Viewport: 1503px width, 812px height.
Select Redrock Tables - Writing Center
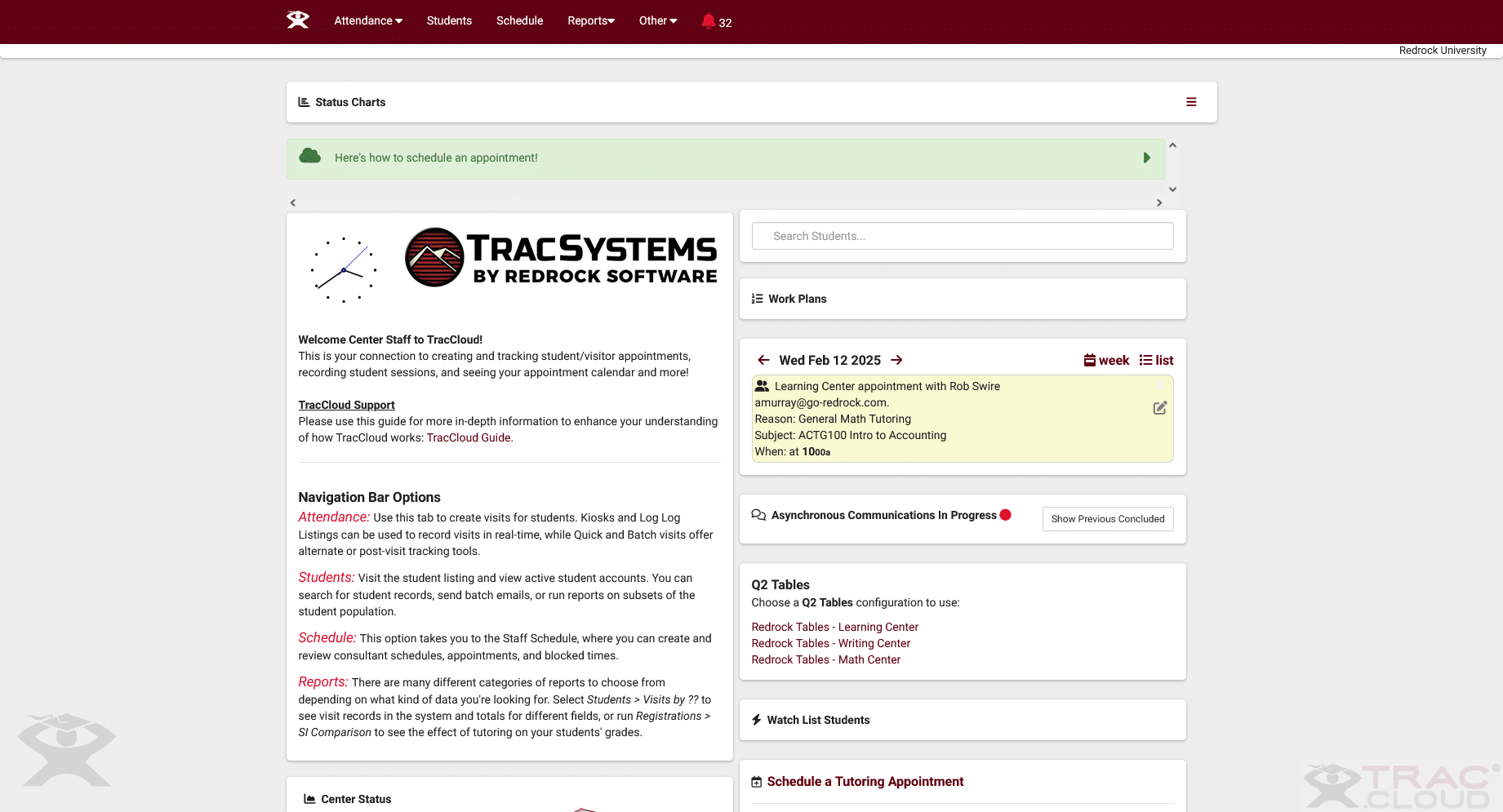(830, 644)
